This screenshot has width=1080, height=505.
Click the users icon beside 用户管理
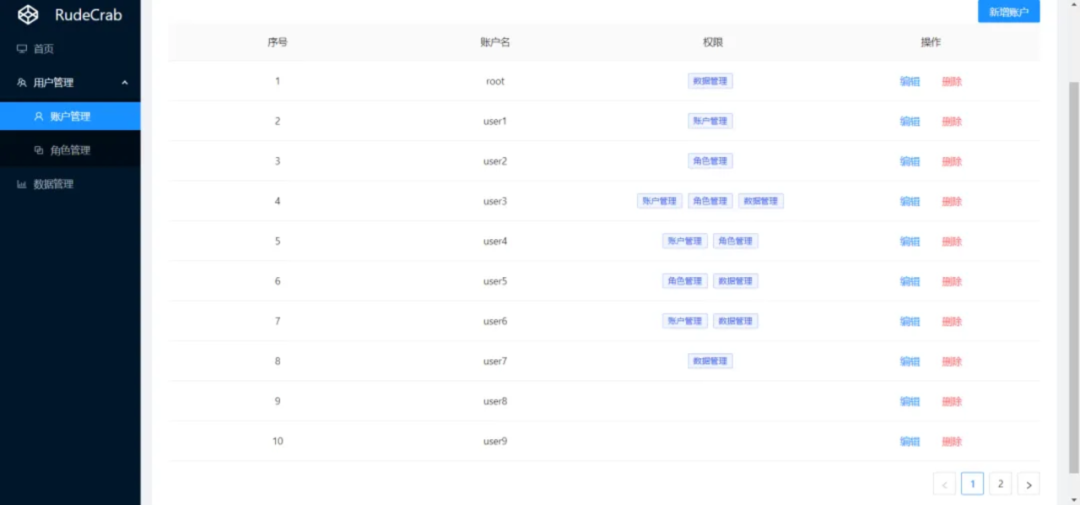pos(22,83)
